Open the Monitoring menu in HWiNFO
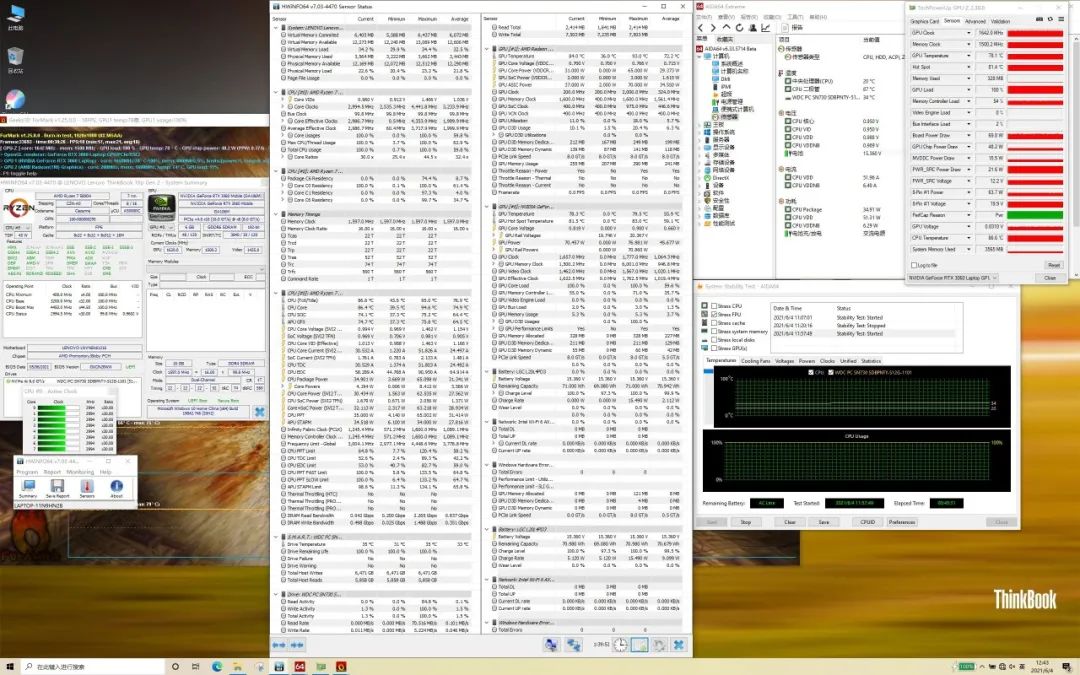 point(80,471)
